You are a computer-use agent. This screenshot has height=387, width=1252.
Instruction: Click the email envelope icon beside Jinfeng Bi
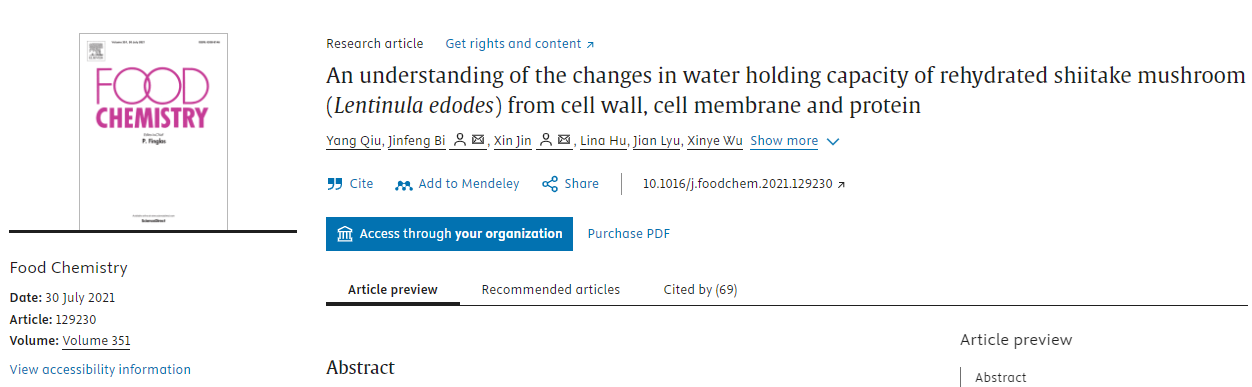point(478,141)
